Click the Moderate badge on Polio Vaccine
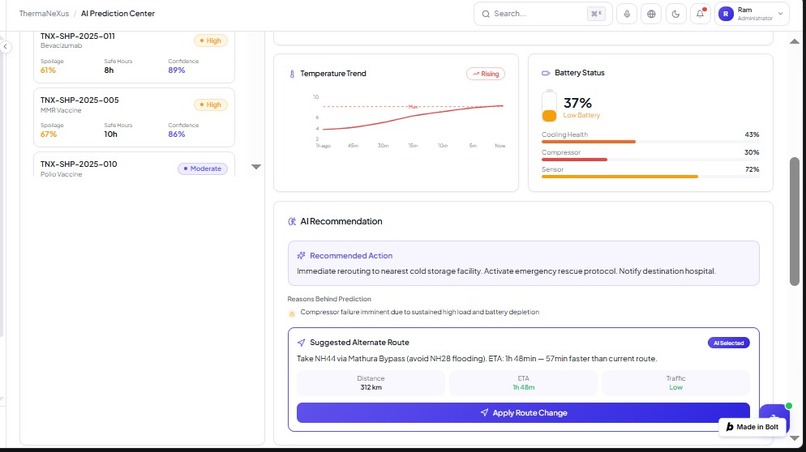This screenshot has width=806, height=452. pos(203,169)
